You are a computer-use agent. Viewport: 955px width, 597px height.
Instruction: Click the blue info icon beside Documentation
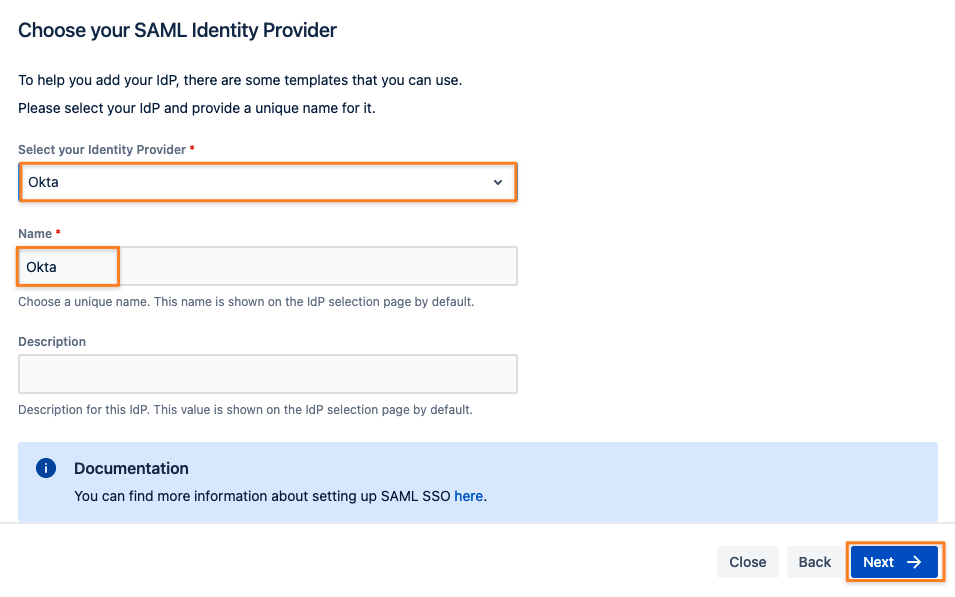(x=46, y=468)
